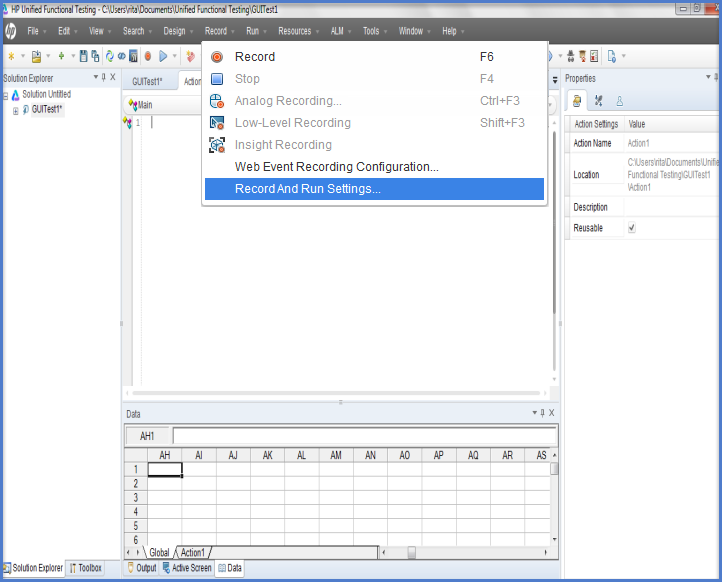Click the New test asterisk icon
722x582 pixels.
[11, 56]
